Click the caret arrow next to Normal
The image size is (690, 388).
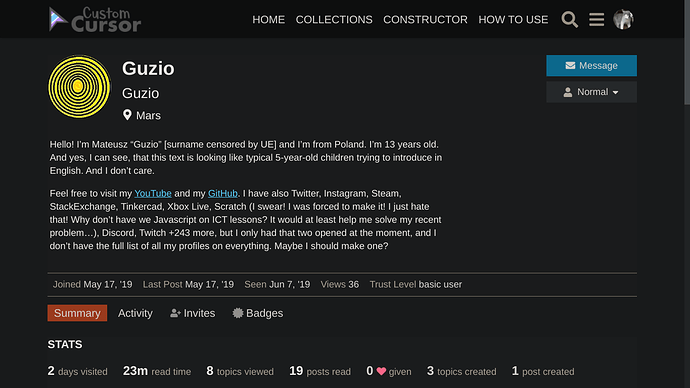(x=615, y=92)
